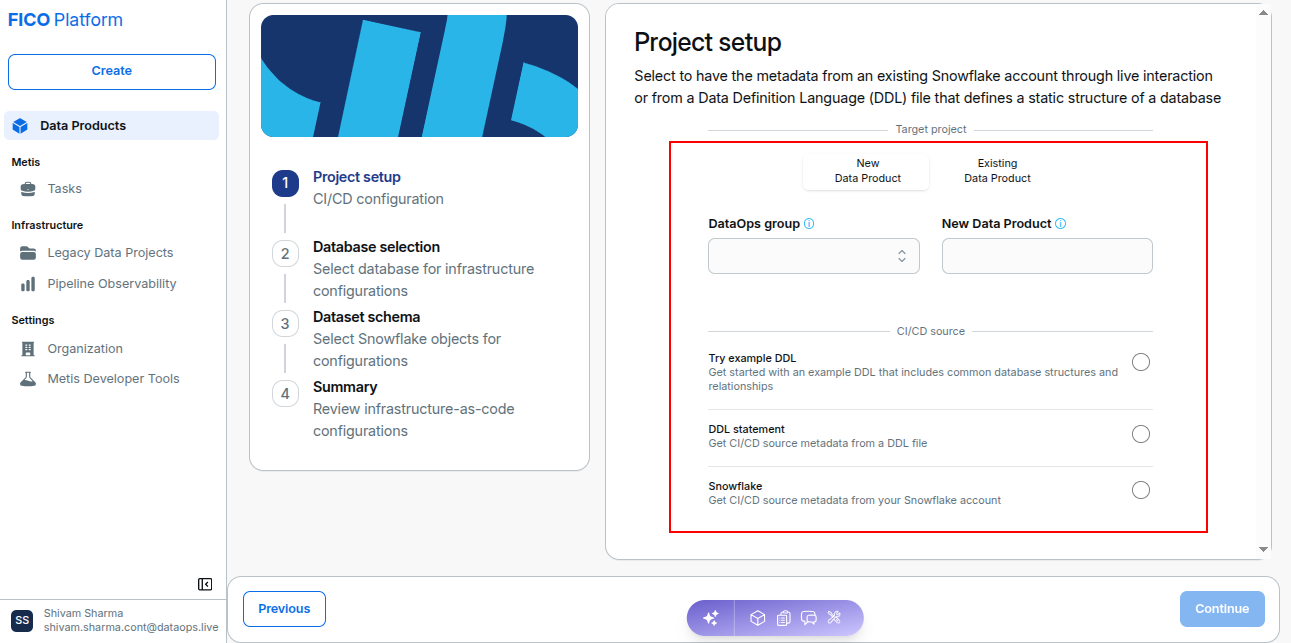Click the wrench tools icon in floating toolbar
1291x643 pixels.
[835, 618]
